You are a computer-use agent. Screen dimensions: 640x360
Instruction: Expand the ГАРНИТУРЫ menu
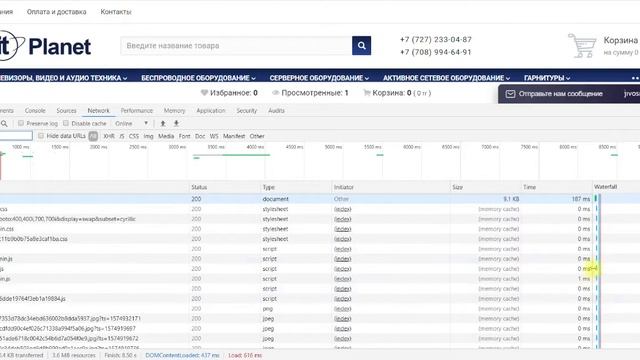pyautogui.click(x=547, y=78)
